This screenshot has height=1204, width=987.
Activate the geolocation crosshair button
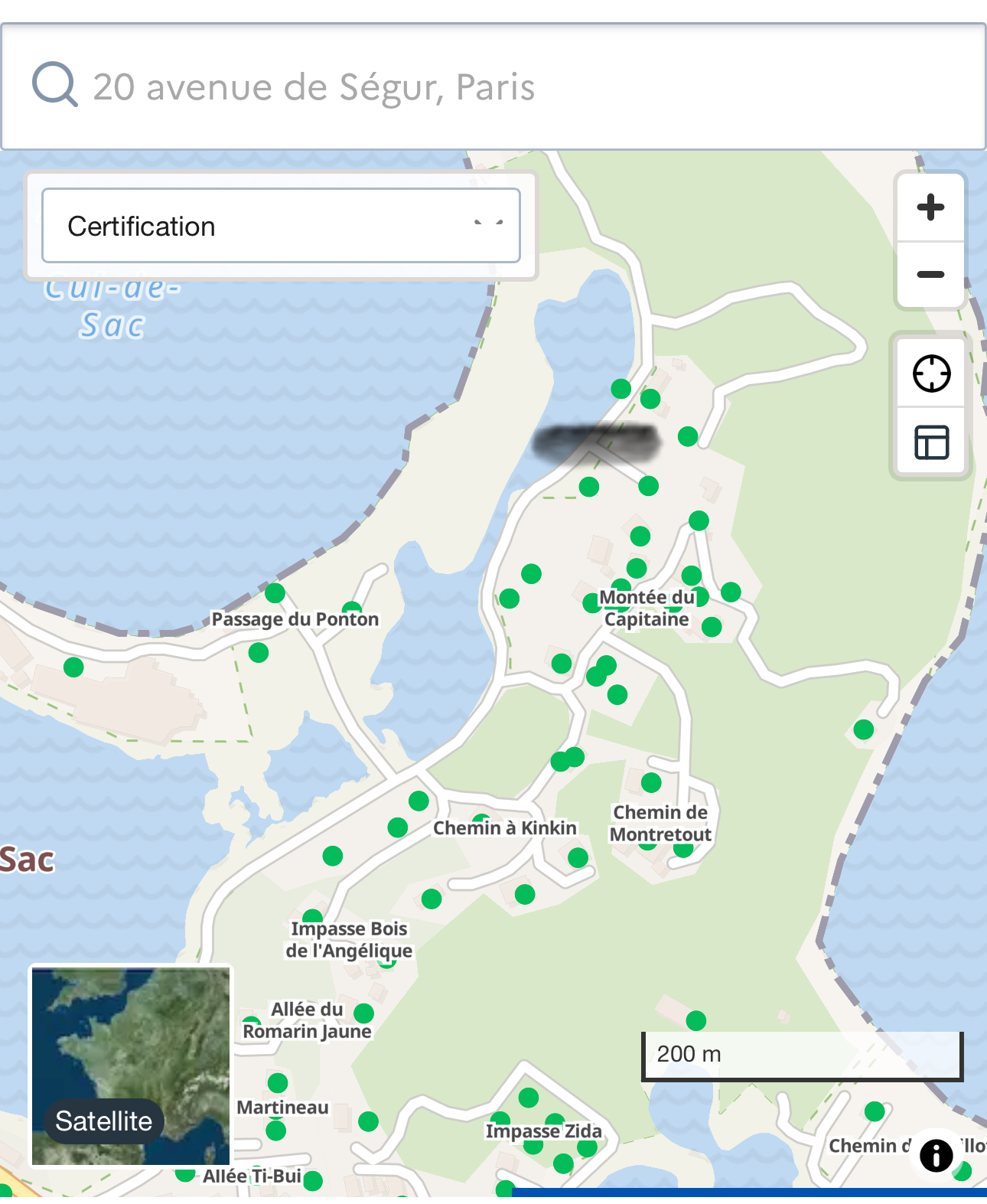coord(931,374)
